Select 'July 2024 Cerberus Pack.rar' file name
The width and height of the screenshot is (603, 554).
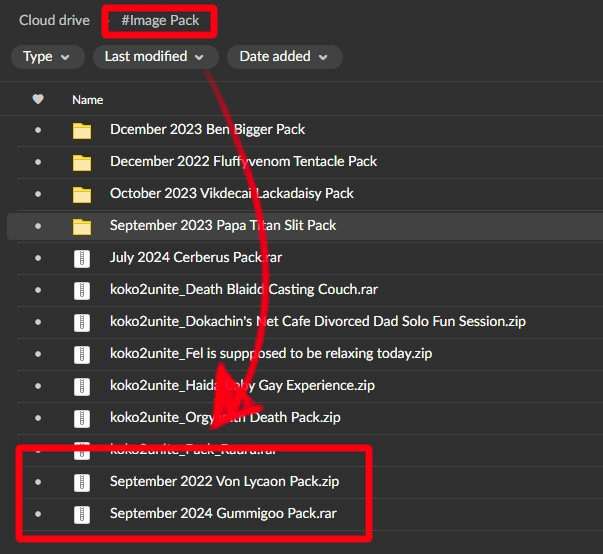(x=196, y=258)
